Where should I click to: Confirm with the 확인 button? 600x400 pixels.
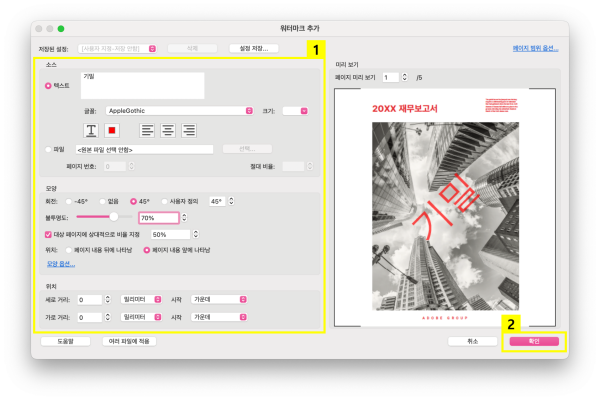(x=534, y=341)
